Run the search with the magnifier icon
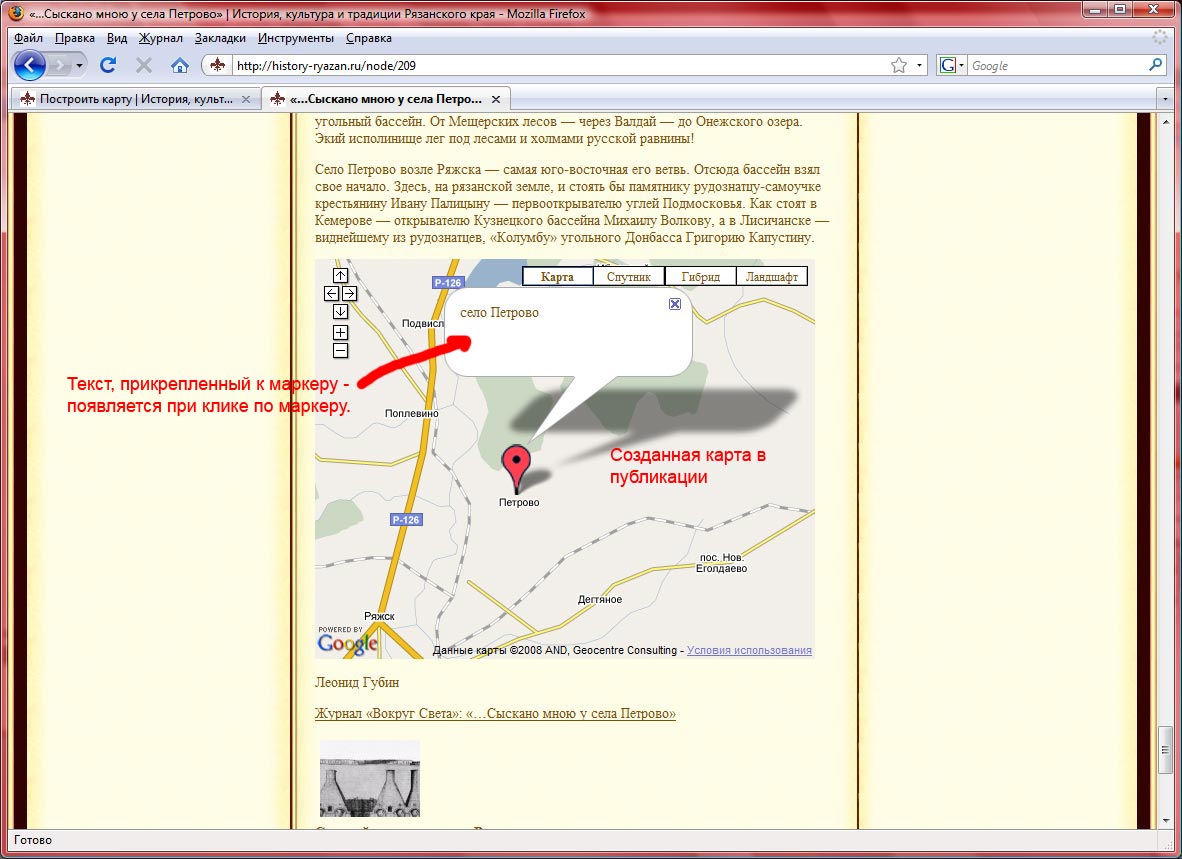This screenshot has width=1182, height=859. (1156, 65)
